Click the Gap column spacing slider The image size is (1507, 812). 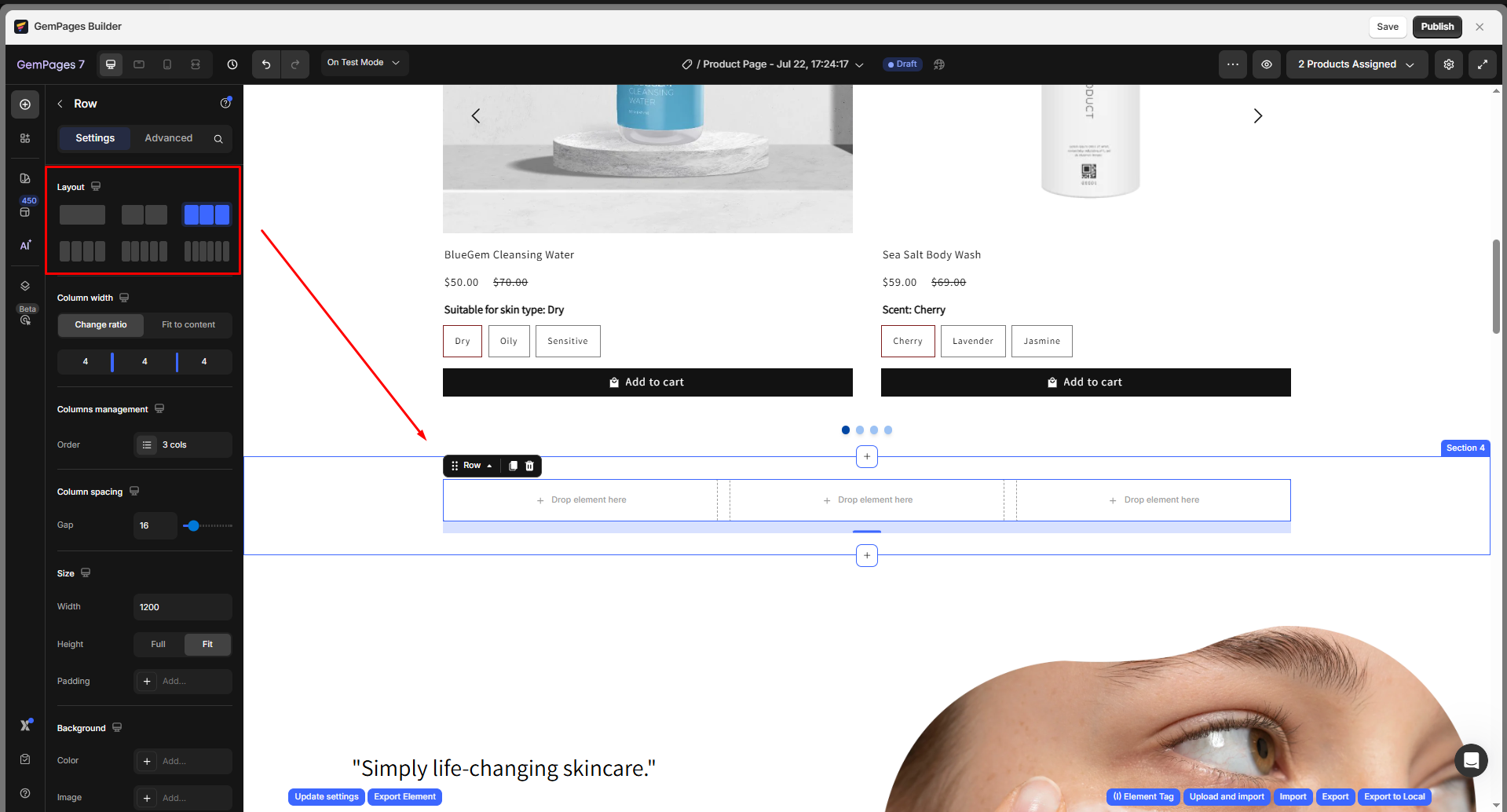click(x=207, y=525)
